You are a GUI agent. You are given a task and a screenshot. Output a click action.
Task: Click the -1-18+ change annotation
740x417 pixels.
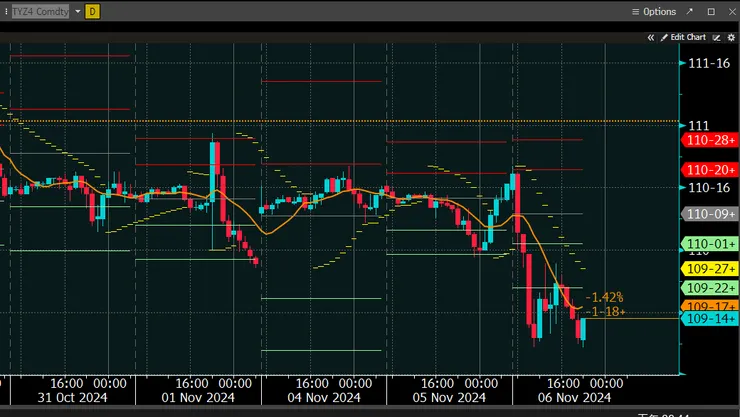pyautogui.click(x=605, y=312)
